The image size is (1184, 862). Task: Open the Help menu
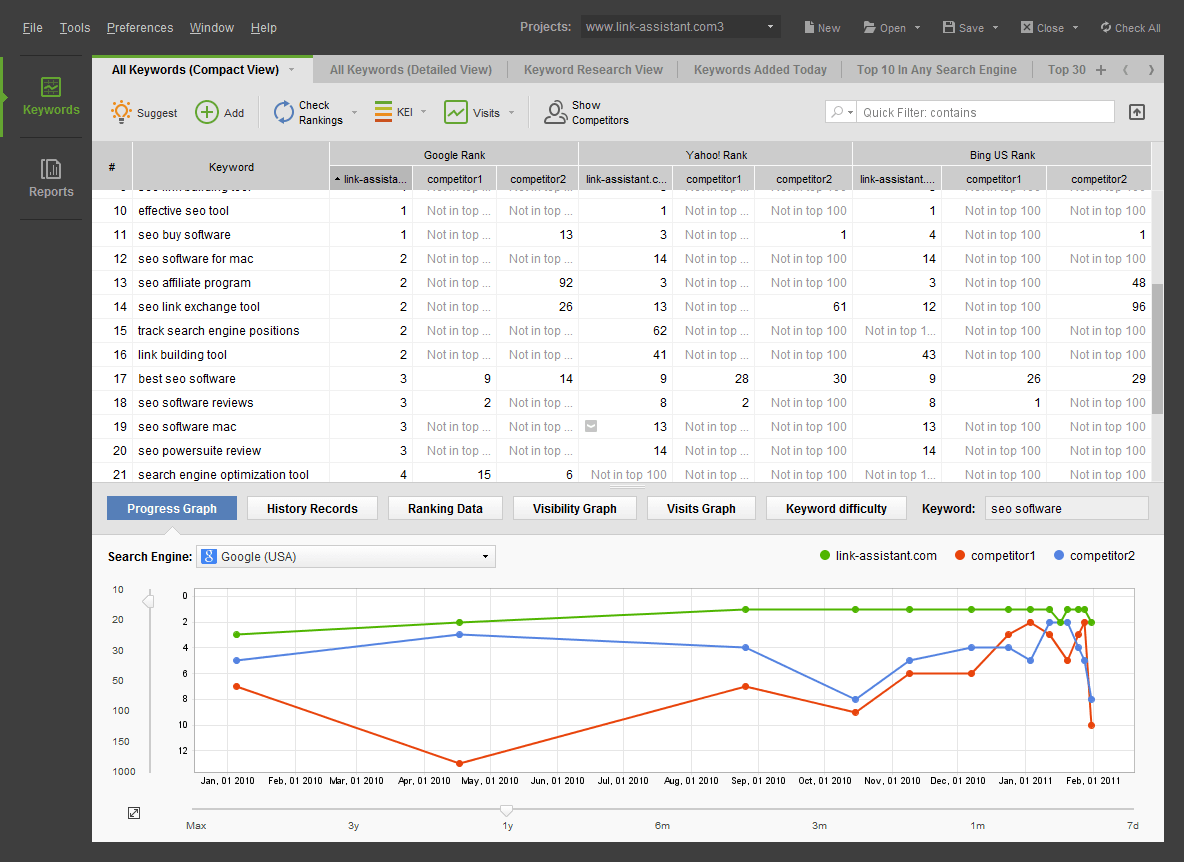pos(264,28)
